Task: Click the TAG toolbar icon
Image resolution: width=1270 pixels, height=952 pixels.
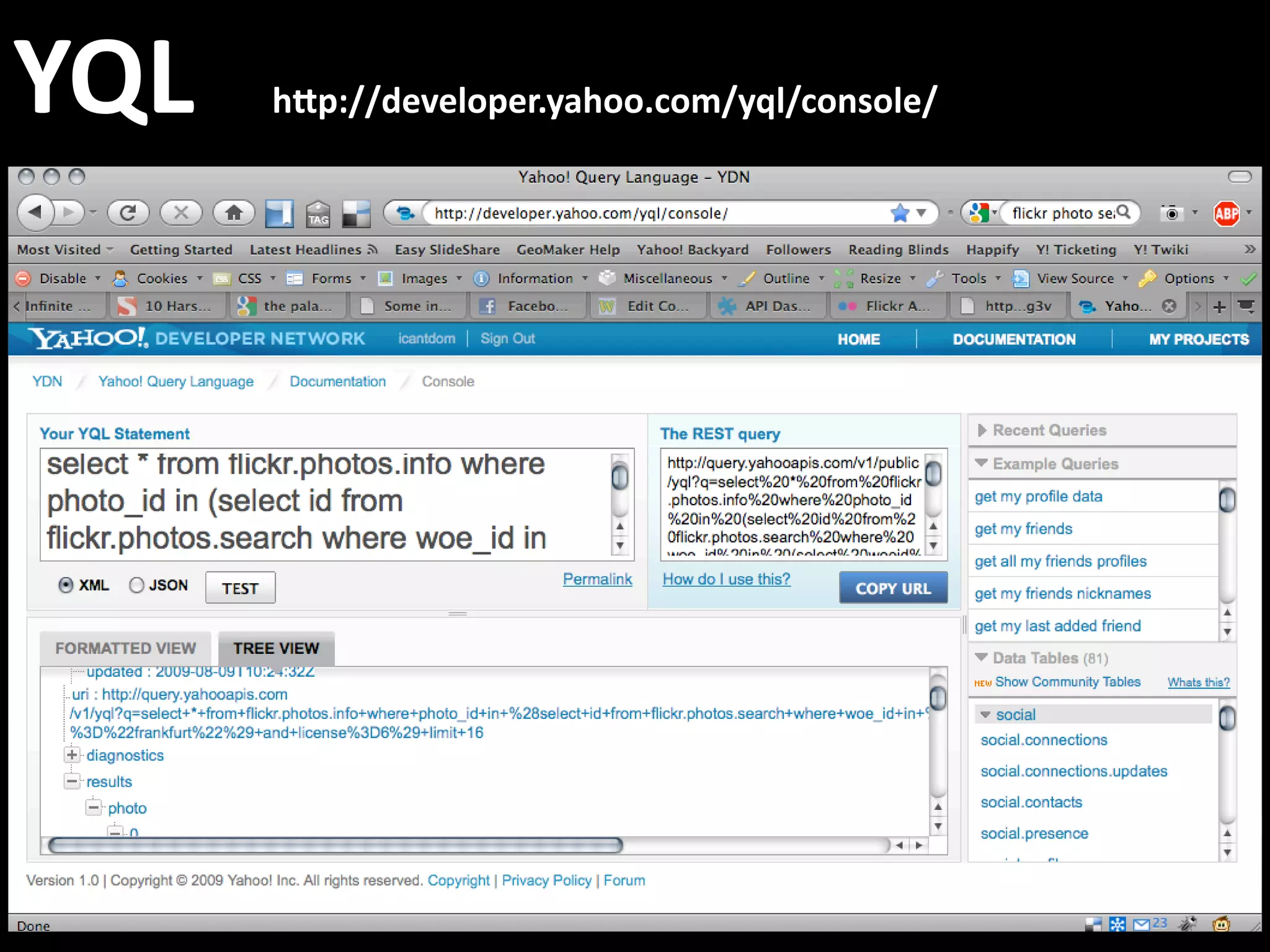Action: (x=318, y=214)
